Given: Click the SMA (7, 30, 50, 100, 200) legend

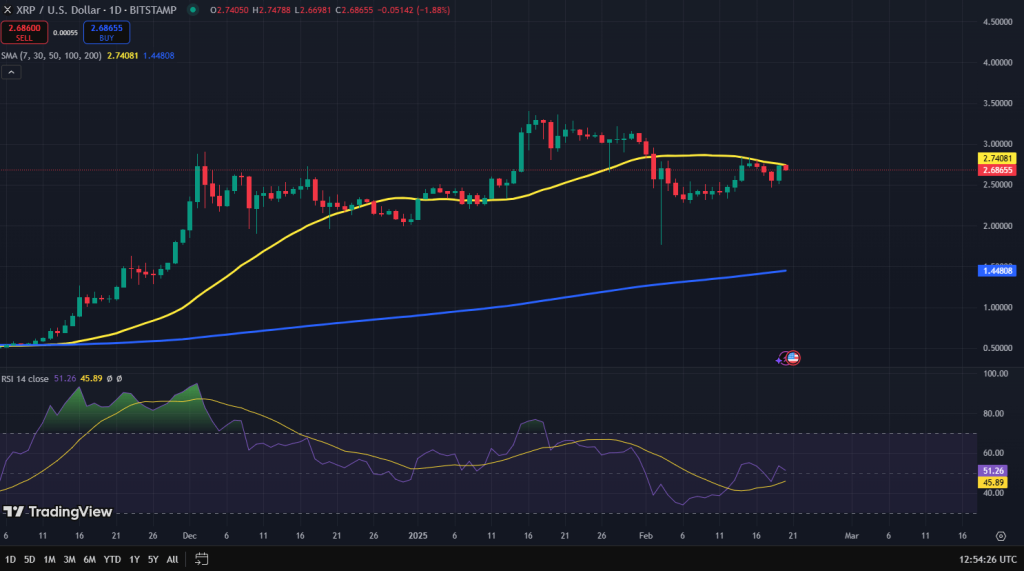Looking at the screenshot, I should click(x=51, y=56).
